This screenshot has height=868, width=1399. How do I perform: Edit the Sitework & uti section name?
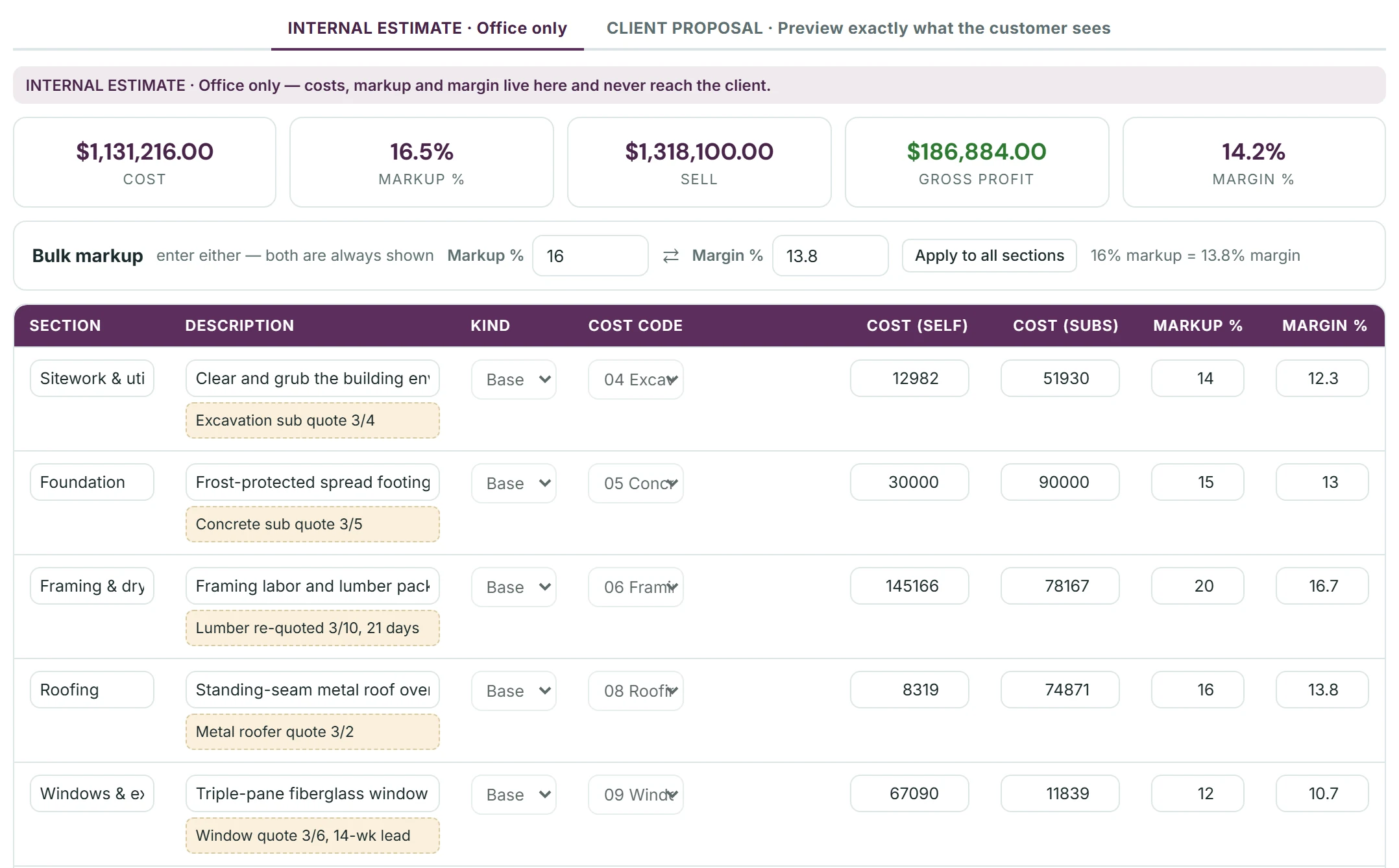92,378
